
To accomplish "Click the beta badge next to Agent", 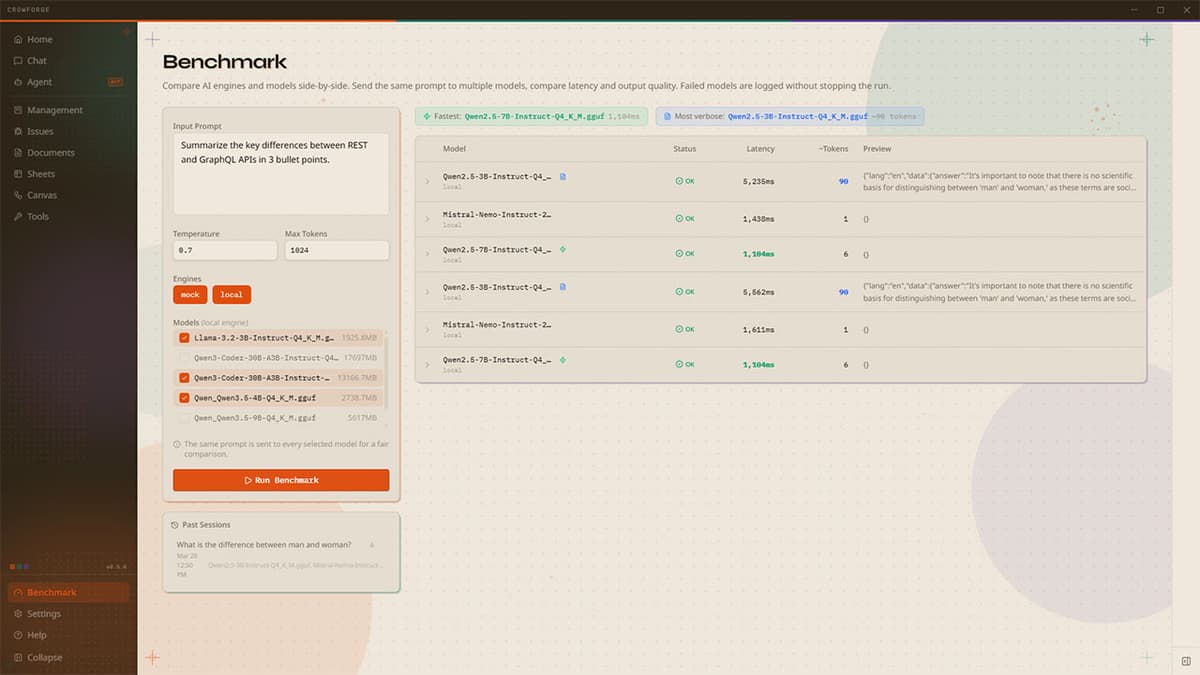I will (115, 82).
